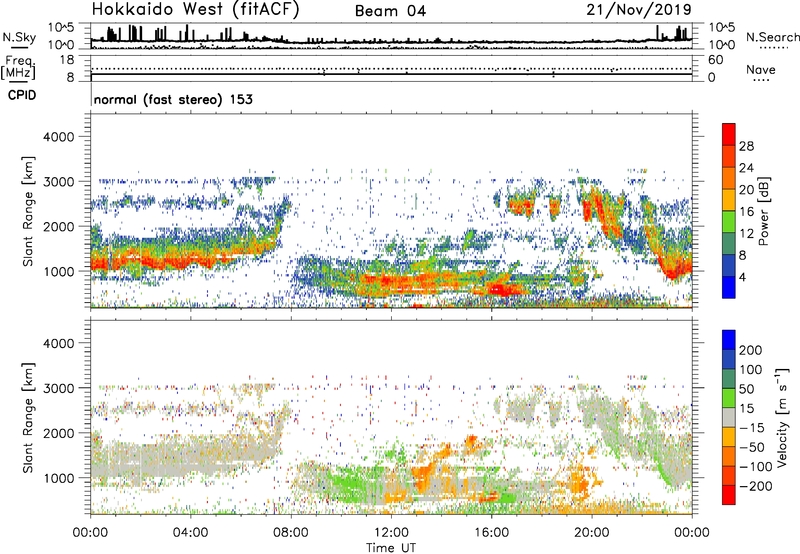Click the bright blue bottom segment of the Power colorbar
Viewport: 800px width, 554px height.
[x=729, y=287]
